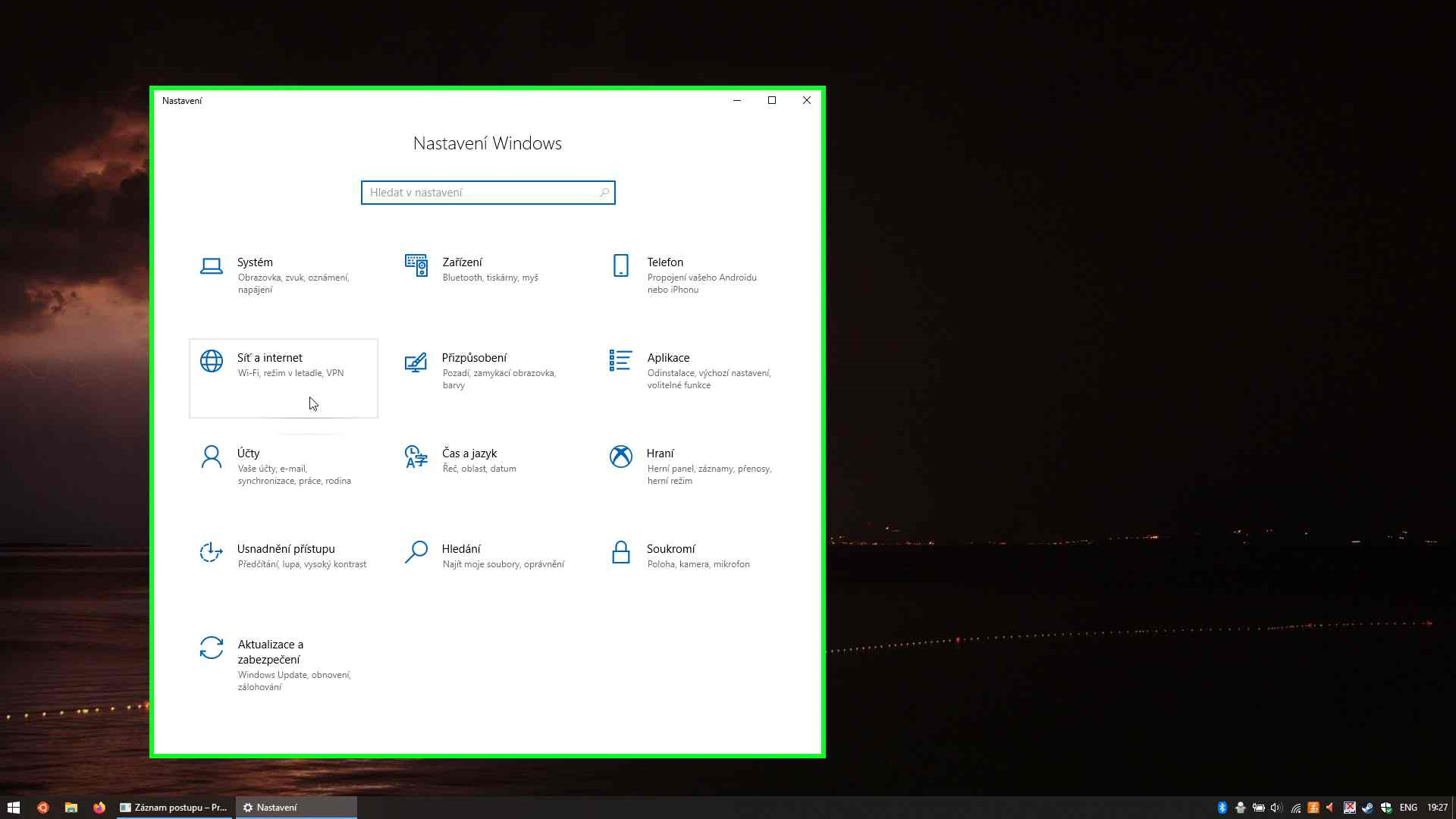
Task: Open Síť a internet settings
Action: point(284,378)
